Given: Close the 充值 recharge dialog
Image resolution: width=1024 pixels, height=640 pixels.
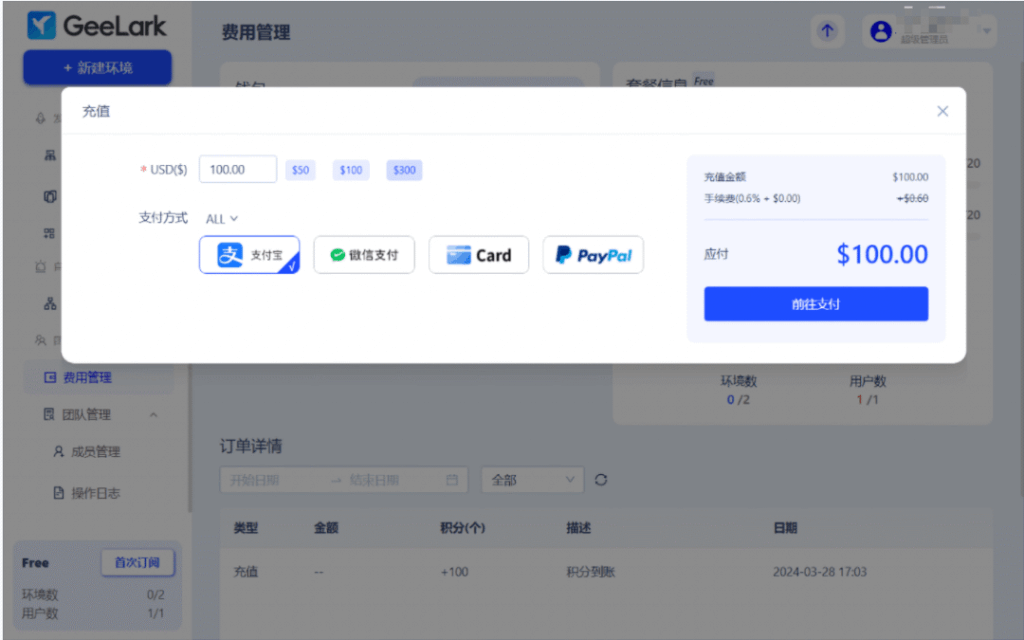Looking at the screenshot, I should point(942,111).
